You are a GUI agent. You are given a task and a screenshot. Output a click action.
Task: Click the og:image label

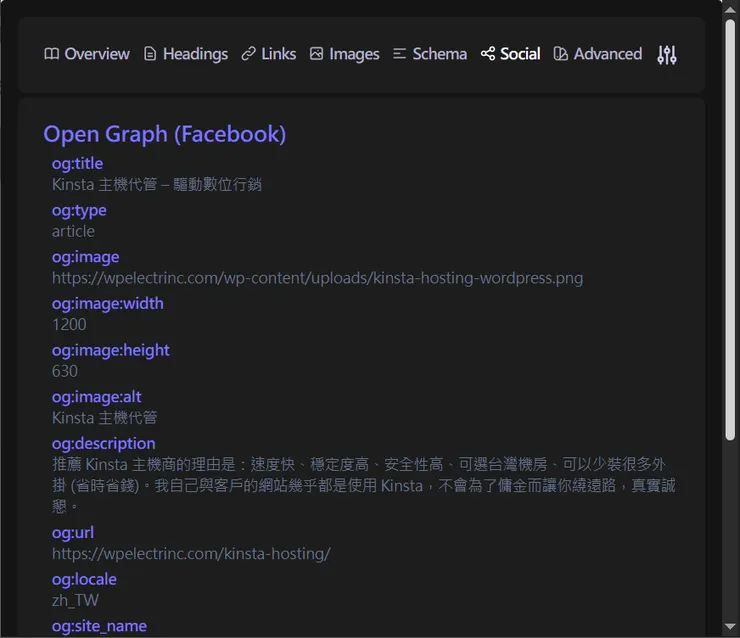pos(85,258)
